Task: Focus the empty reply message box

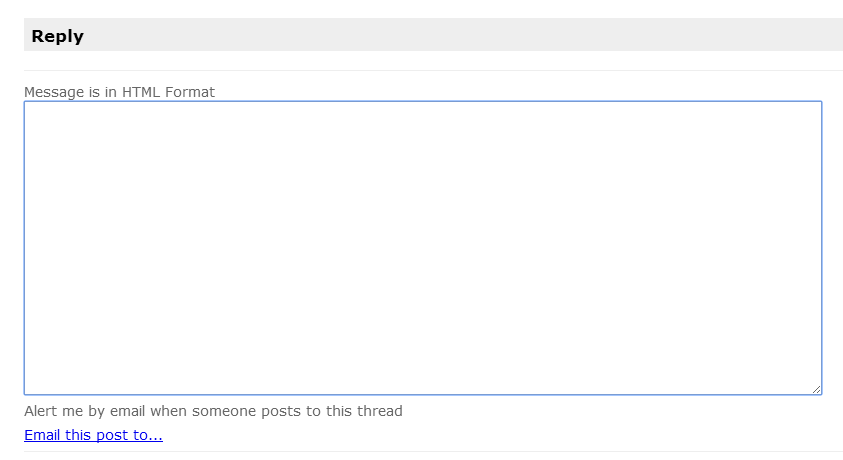Action: [422, 247]
